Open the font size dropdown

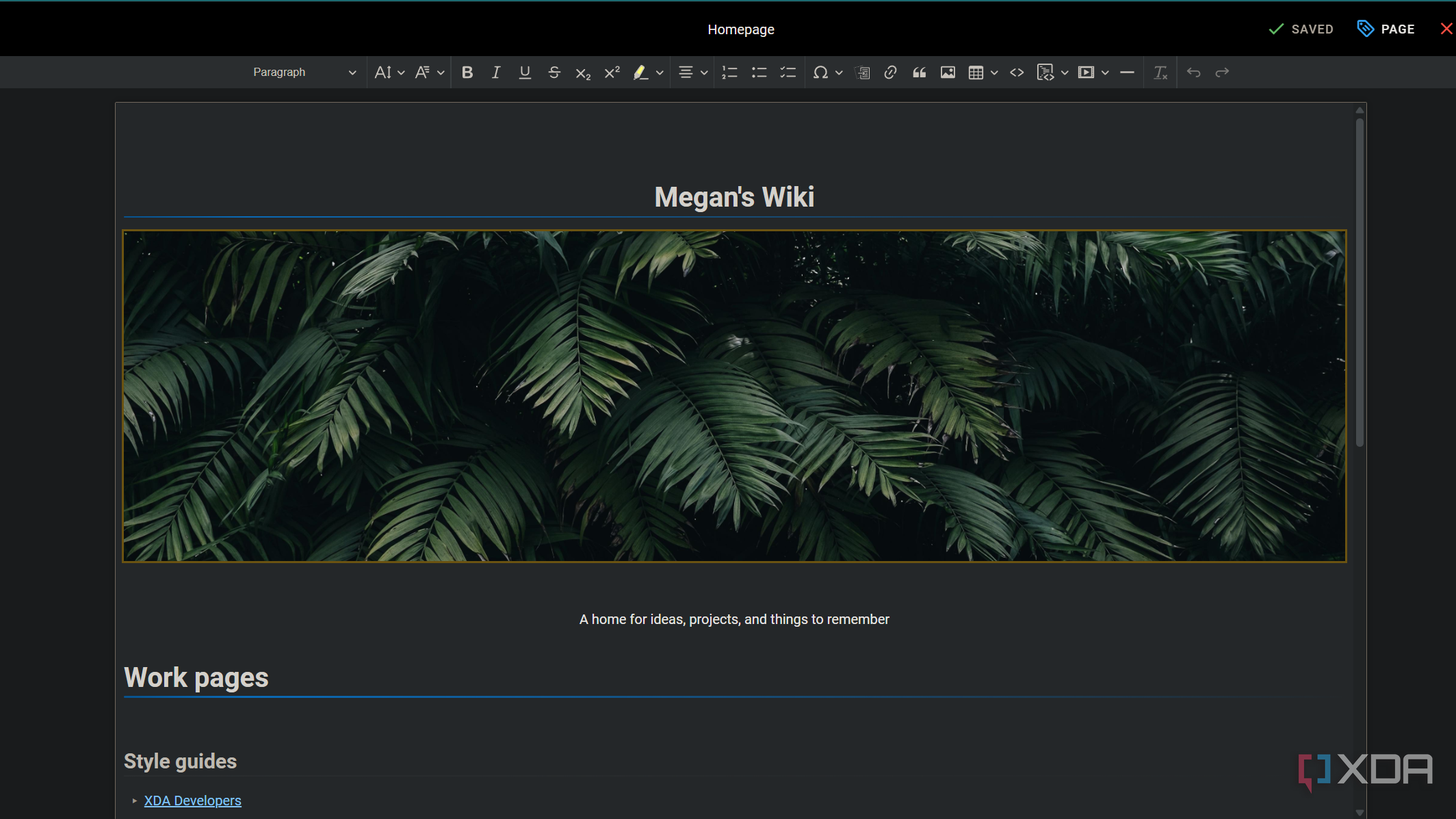(389, 73)
